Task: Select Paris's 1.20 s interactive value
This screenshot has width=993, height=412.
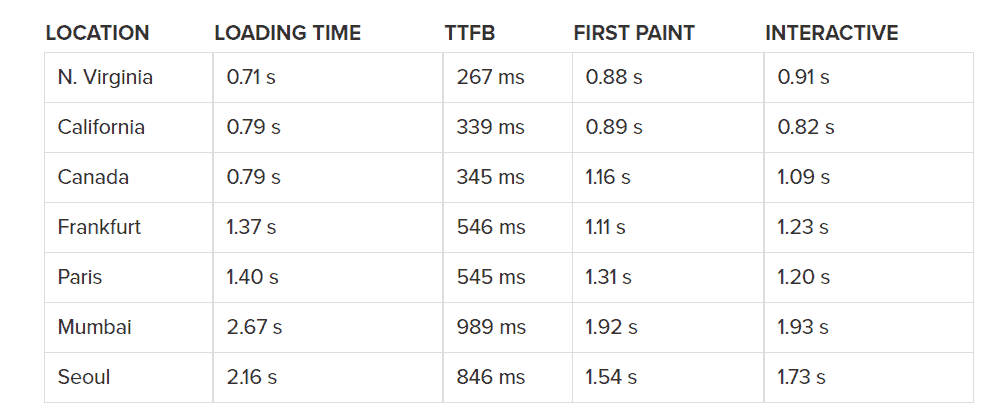Action: click(803, 277)
